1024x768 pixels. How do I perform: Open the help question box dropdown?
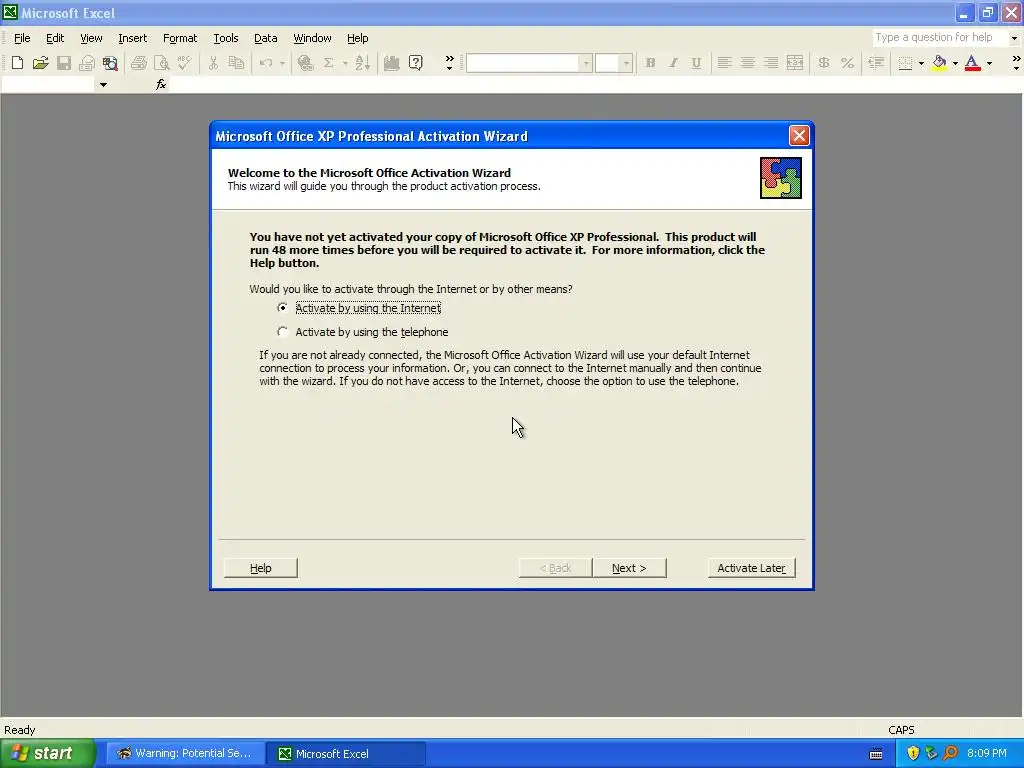pos(1014,38)
